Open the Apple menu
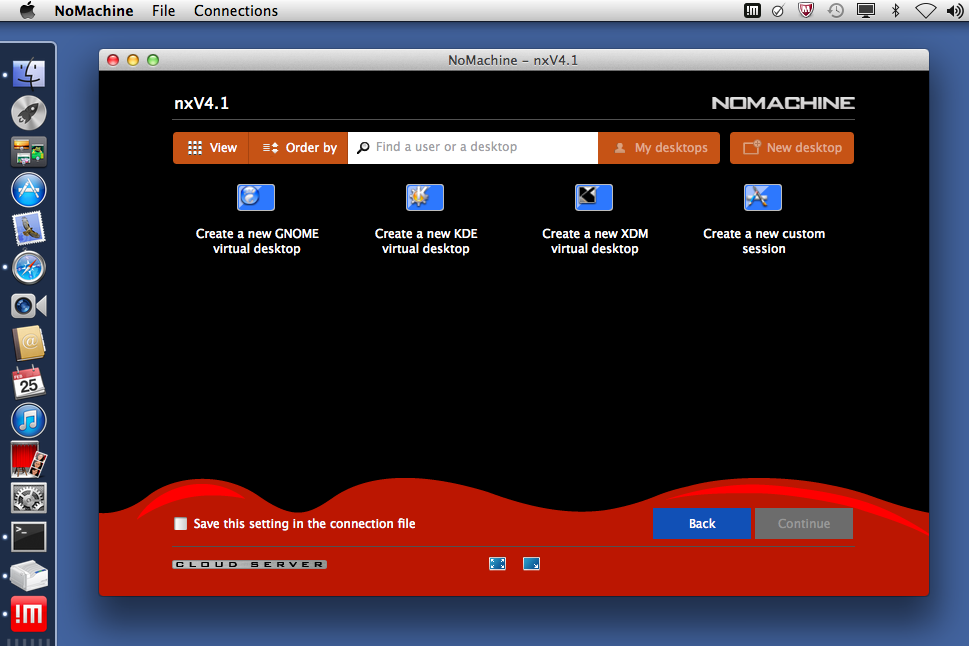Viewport: 969px width, 646px height. (x=28, y=11)
